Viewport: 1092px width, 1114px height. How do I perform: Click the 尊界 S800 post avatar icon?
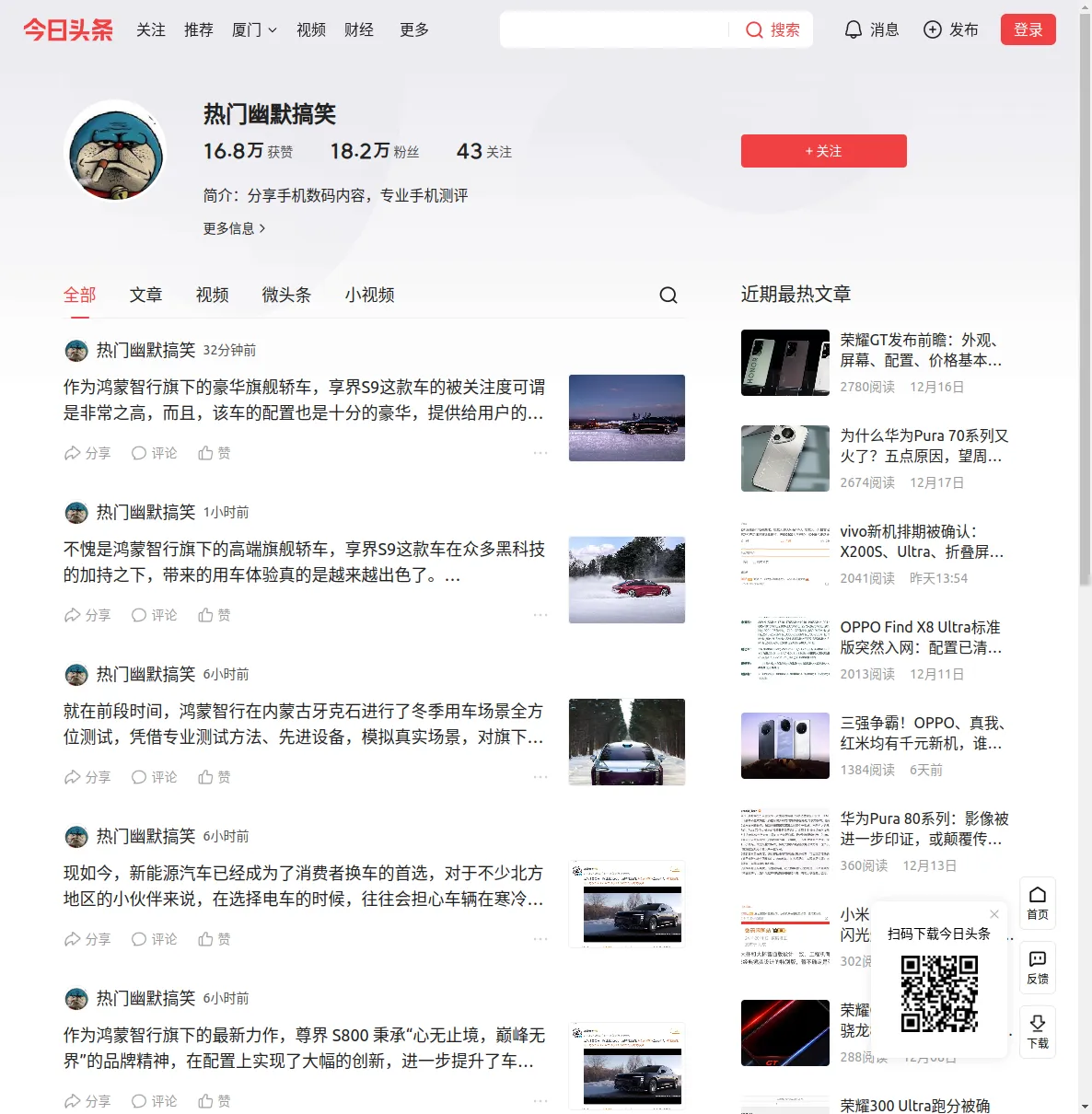point(76,998)
